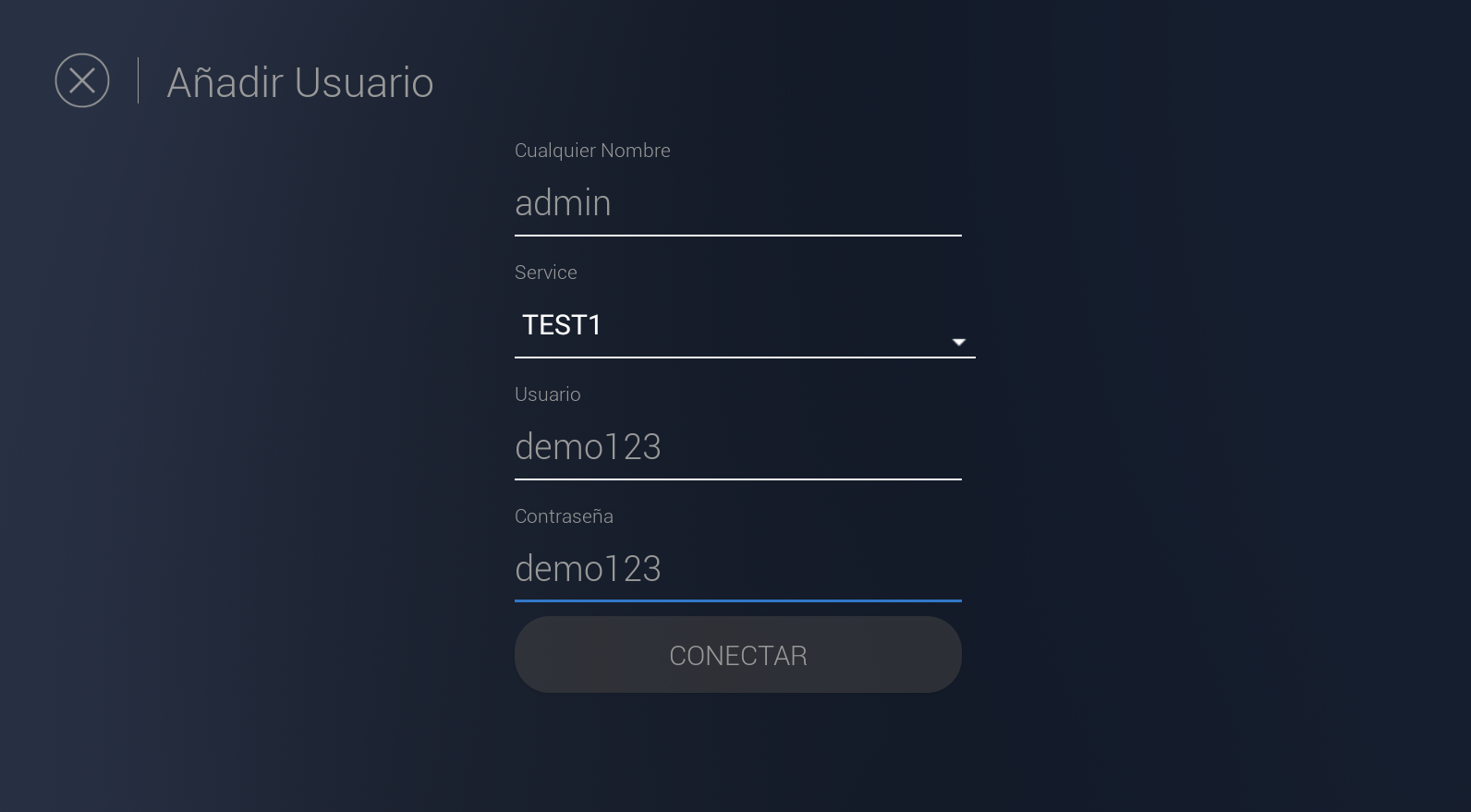Place cursor on the admin text
The image size is (1471, 812).
tap(563, 203)
